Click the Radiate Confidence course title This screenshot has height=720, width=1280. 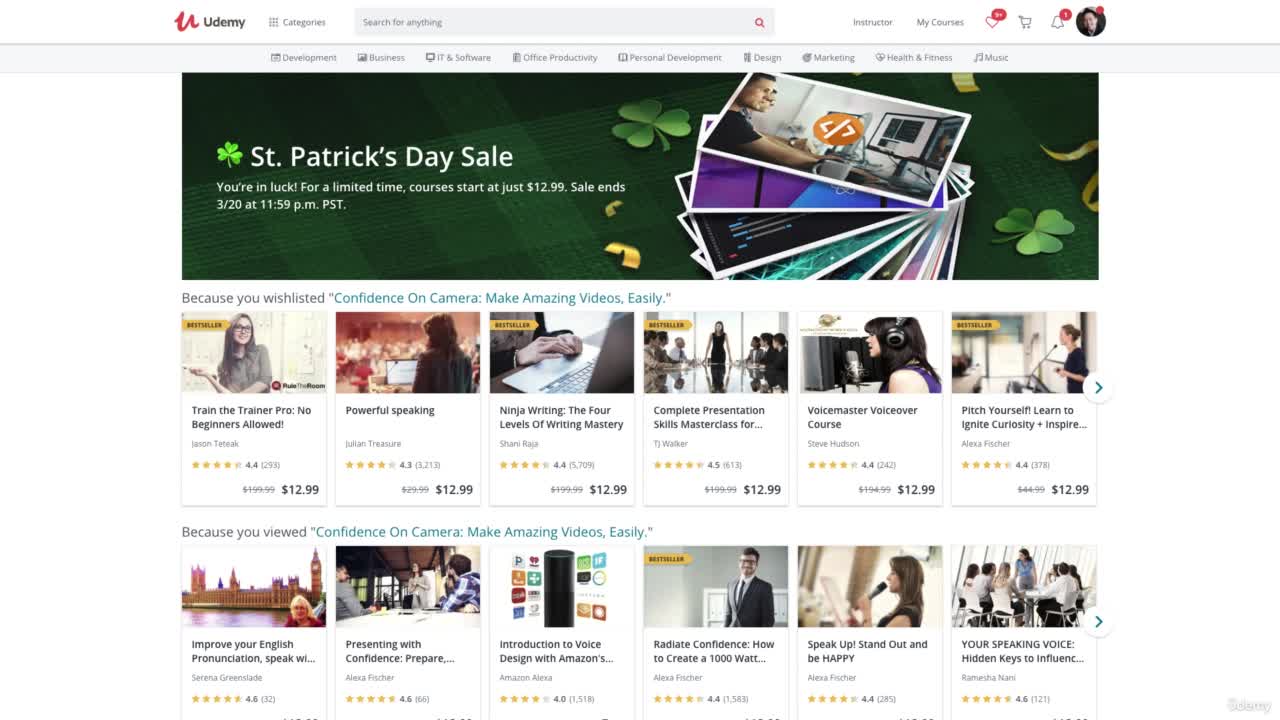pyautogui.click(x=714, y=651)
